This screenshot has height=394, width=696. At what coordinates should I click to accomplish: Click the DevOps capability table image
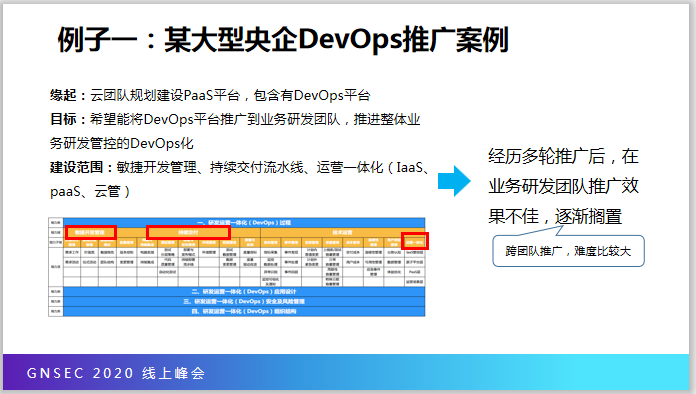coord(237,267)
